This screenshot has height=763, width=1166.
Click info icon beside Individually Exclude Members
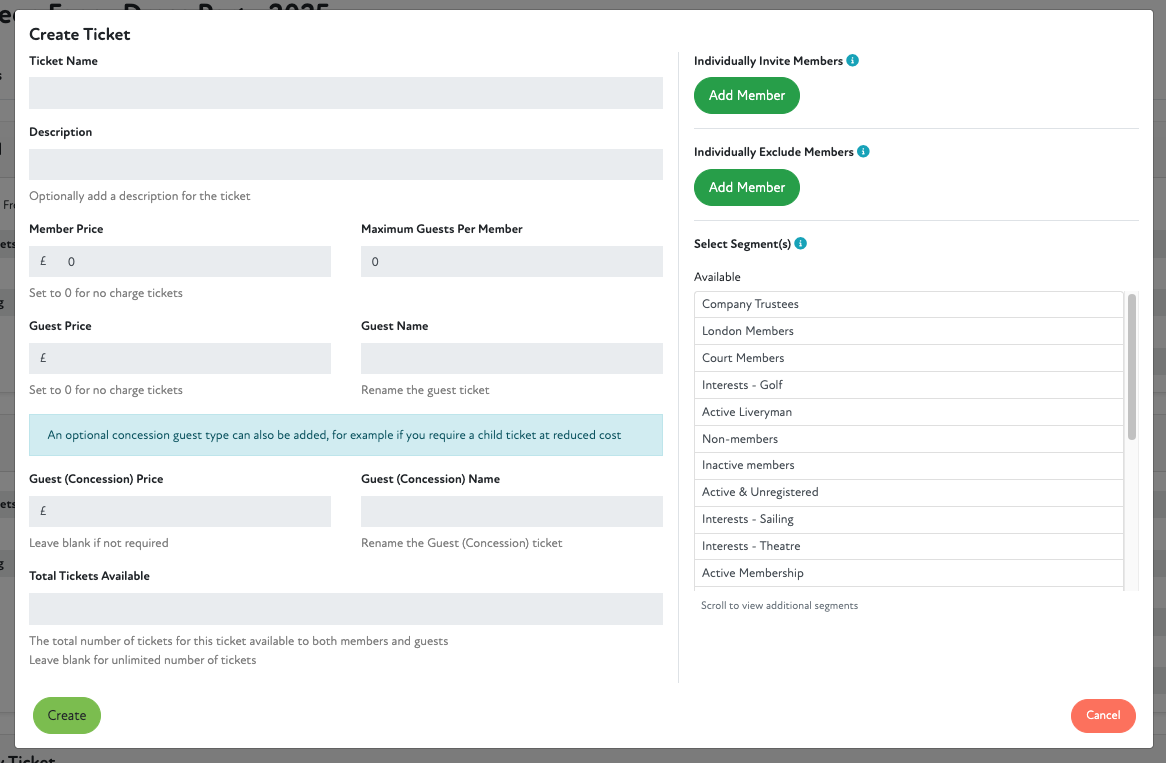click(863, 152)
